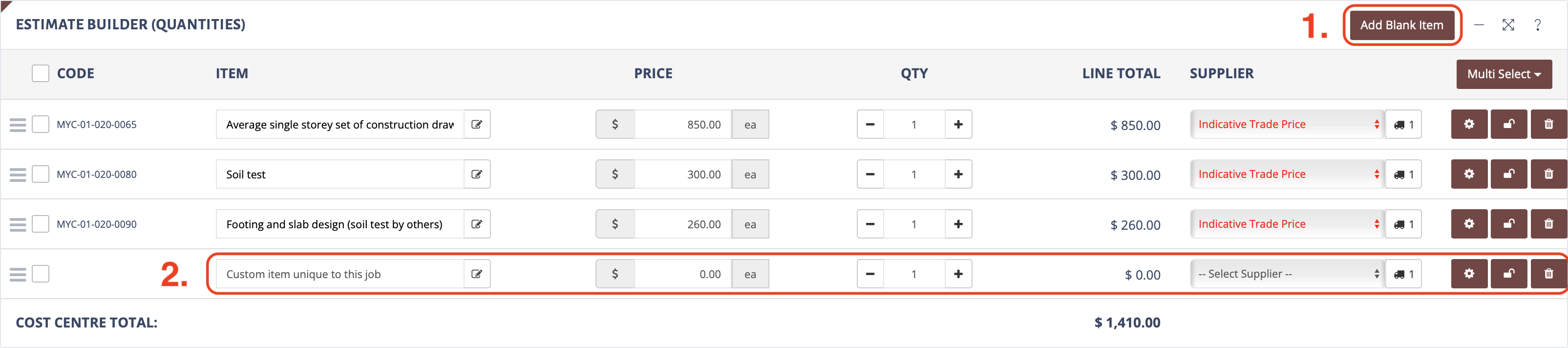
Task: Click unlock icon on custom item row
Action: [x=1508, y=274]
